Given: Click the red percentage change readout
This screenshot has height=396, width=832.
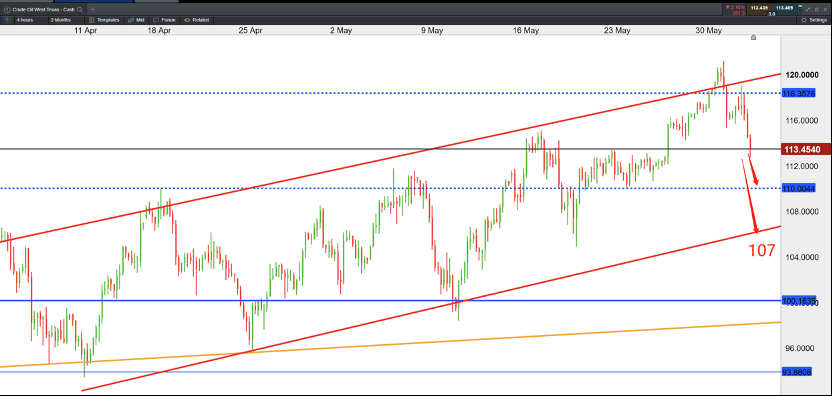Looking at the screenshot, I should [x=735, y=7].
